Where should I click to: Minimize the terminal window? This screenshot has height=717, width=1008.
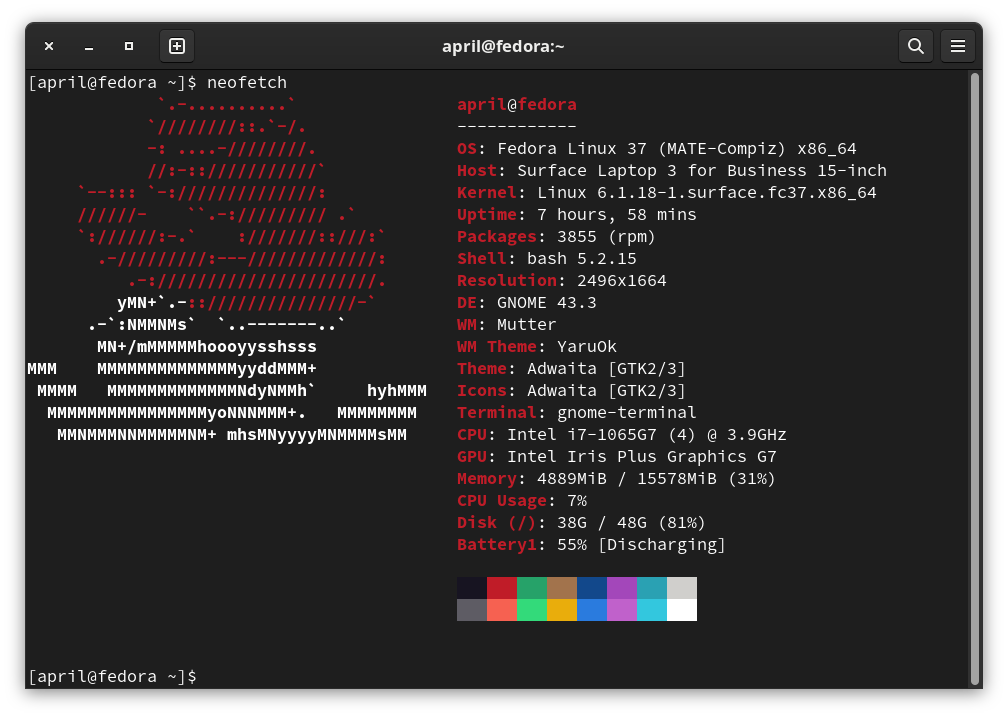[89, 46]
